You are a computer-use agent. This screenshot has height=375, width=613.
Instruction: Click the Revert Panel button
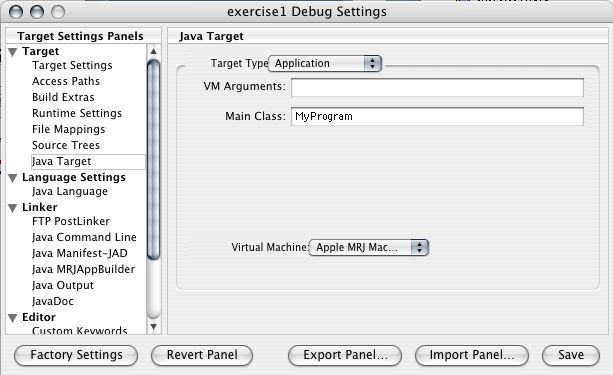(x=202, y=355)
